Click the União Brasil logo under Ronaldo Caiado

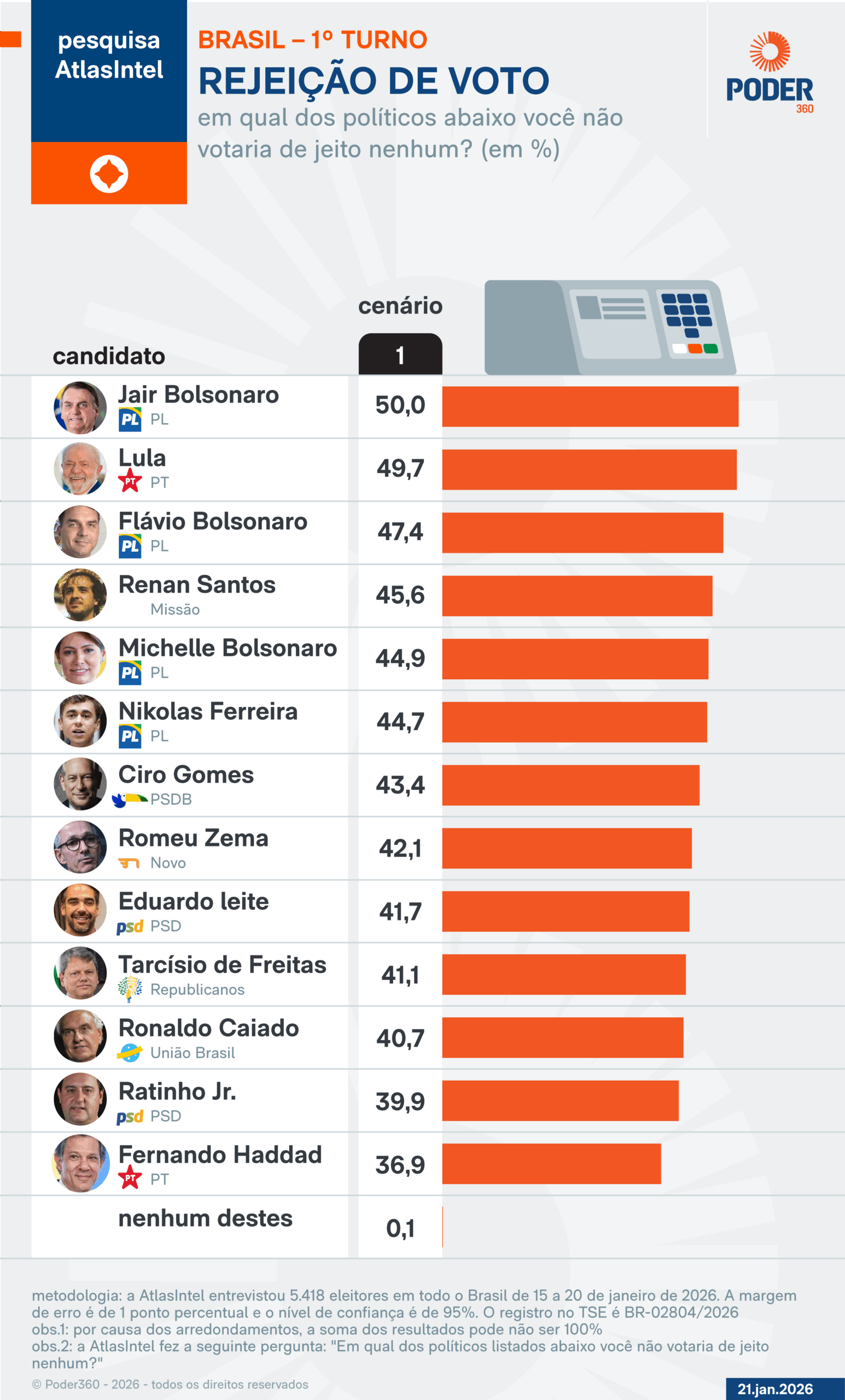[x=130, y=1052]
